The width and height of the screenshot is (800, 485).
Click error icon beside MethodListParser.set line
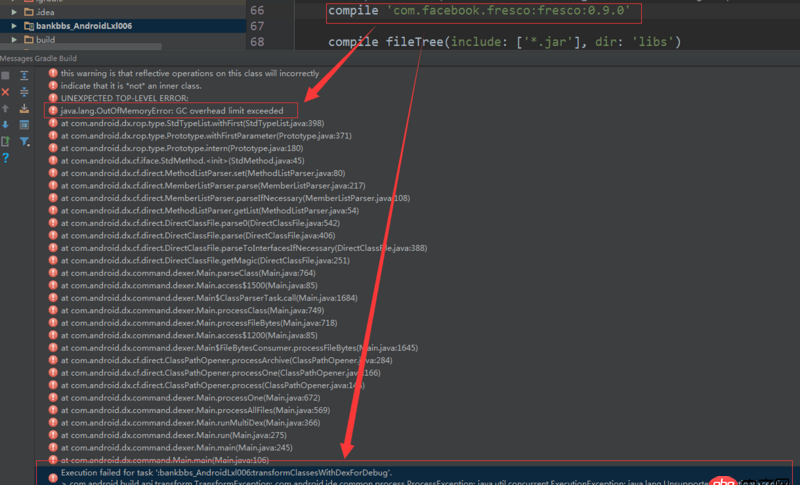pyautogui.click(x=53, y=173)
